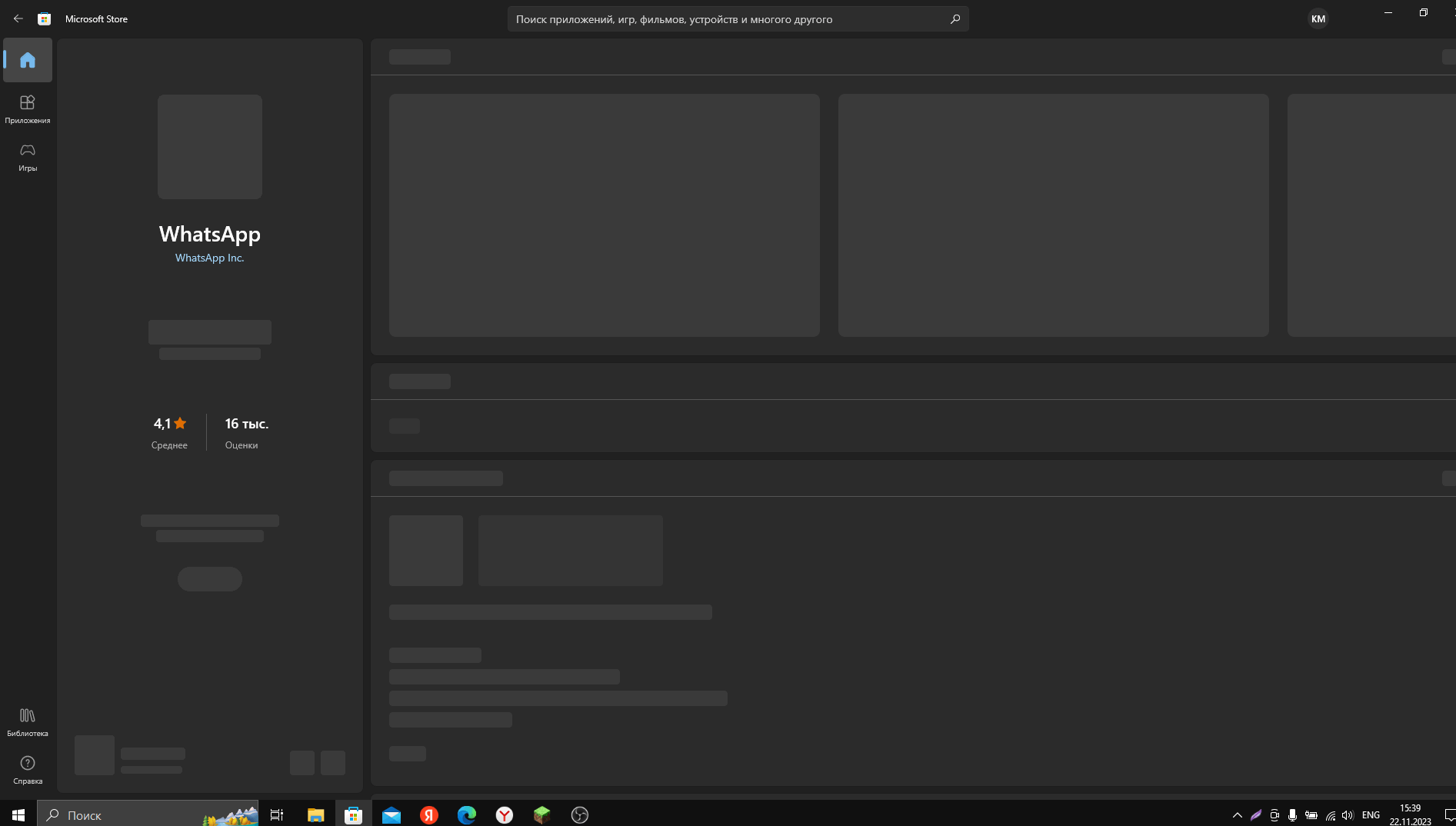
Task: Open the Приложения section
Action: pos(28,109)
